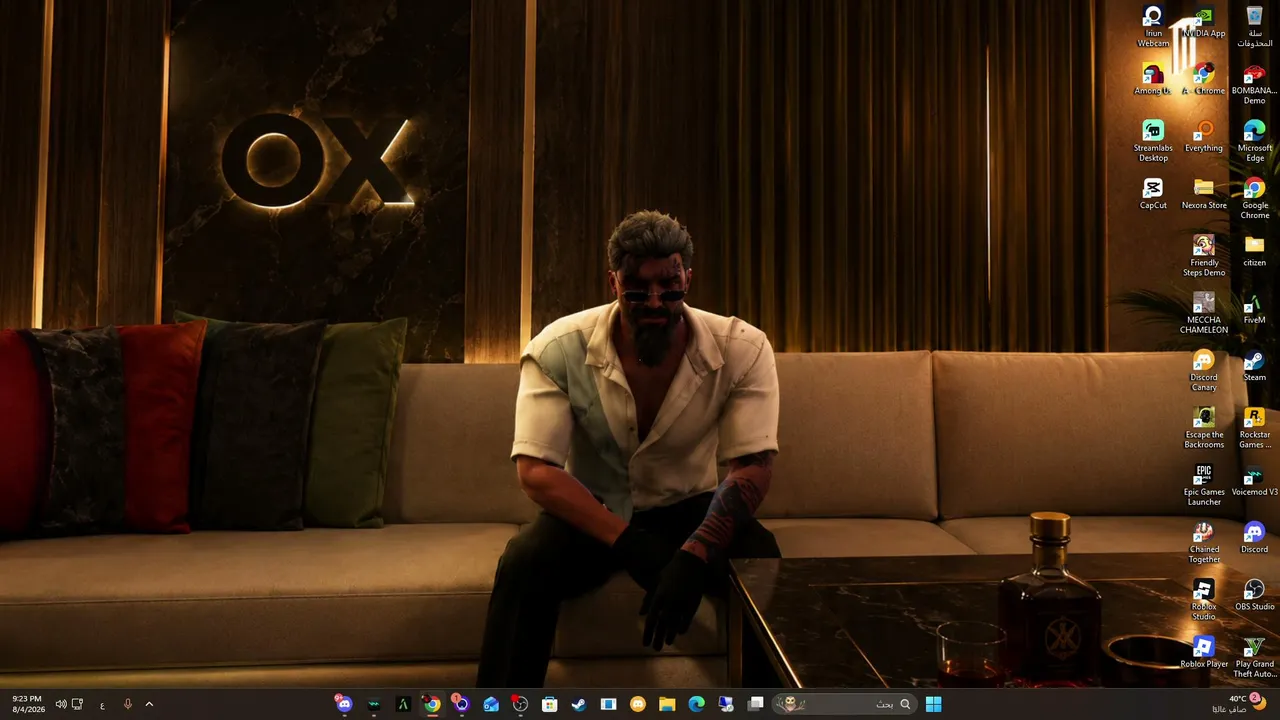Open the Nexora Store folder
1280x720 pixels.
(x=1204, y=194)
